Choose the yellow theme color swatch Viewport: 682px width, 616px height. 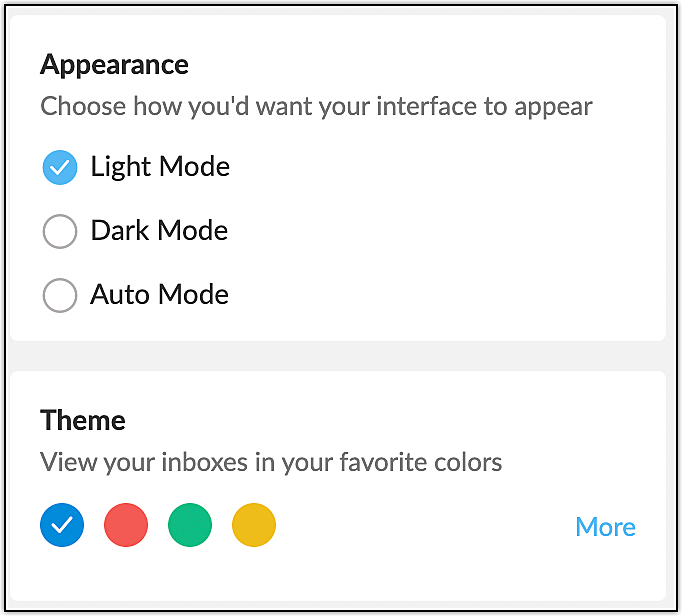pyautogui.click(x=254, y=525)
